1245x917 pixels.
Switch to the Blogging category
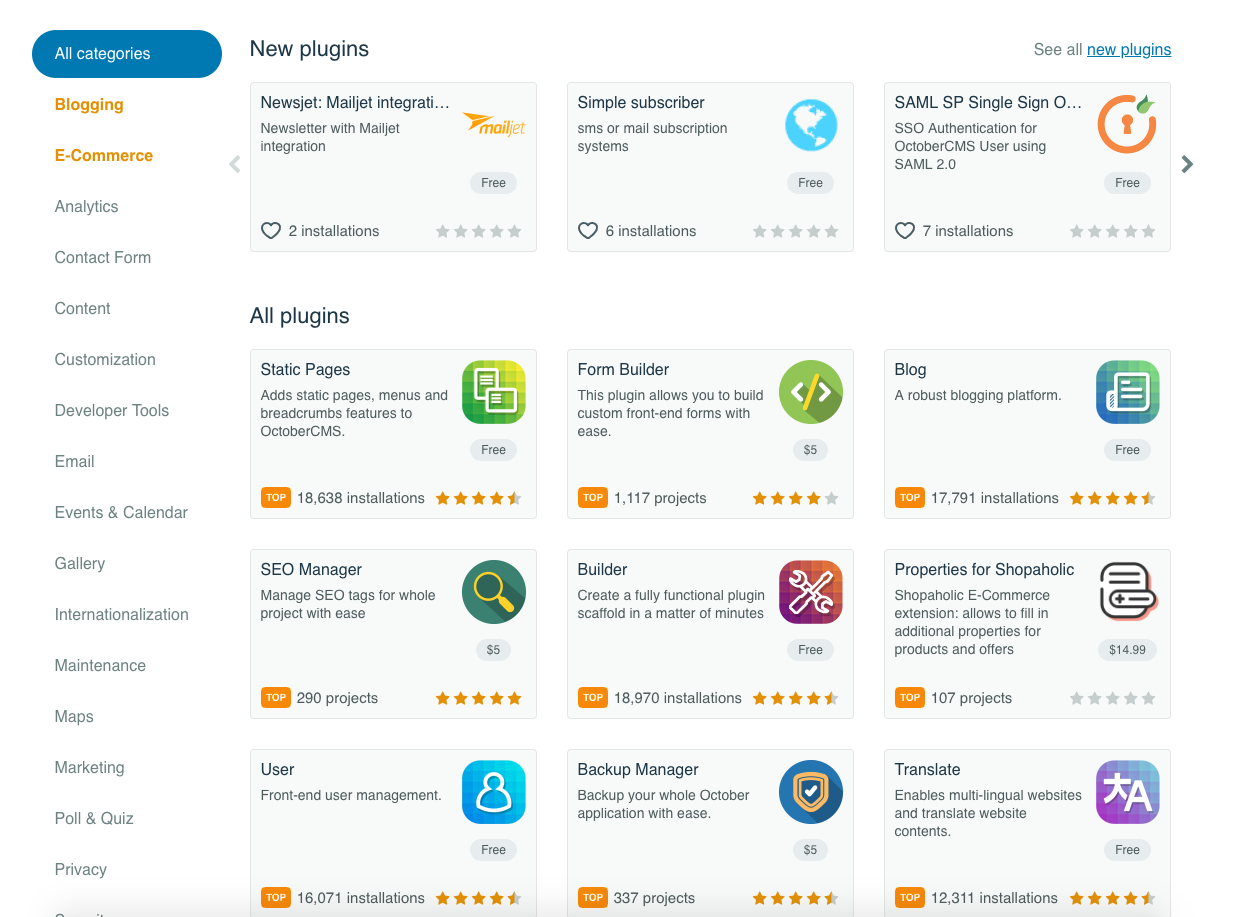88,104
